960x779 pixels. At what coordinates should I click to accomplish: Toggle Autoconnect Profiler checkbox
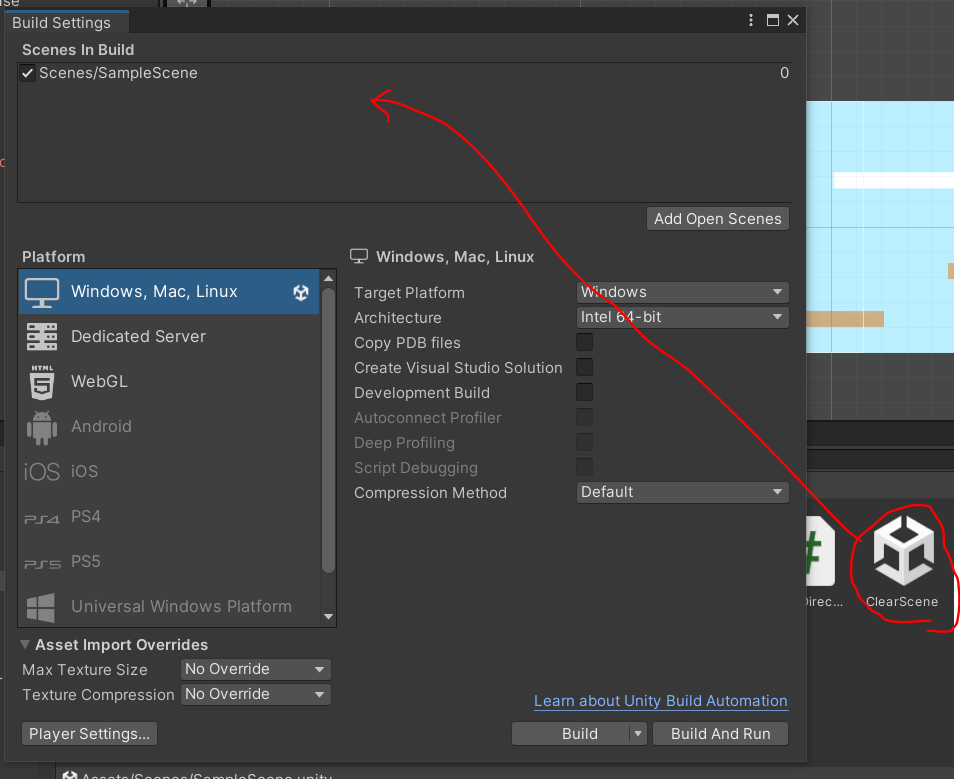pyautogui.click(x=585, y=418)
